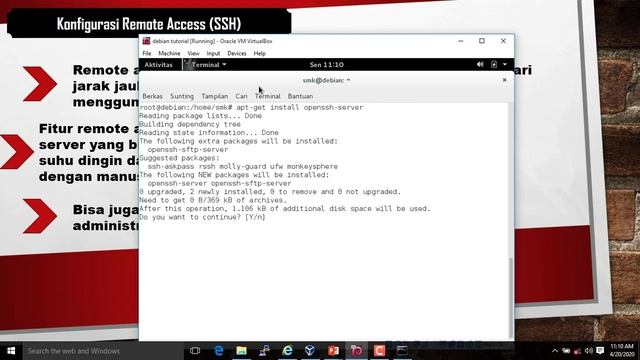This screenshot has width=640, height=360.
Task: Open the VirtualBox Help menu
Action: click(260, 53)
